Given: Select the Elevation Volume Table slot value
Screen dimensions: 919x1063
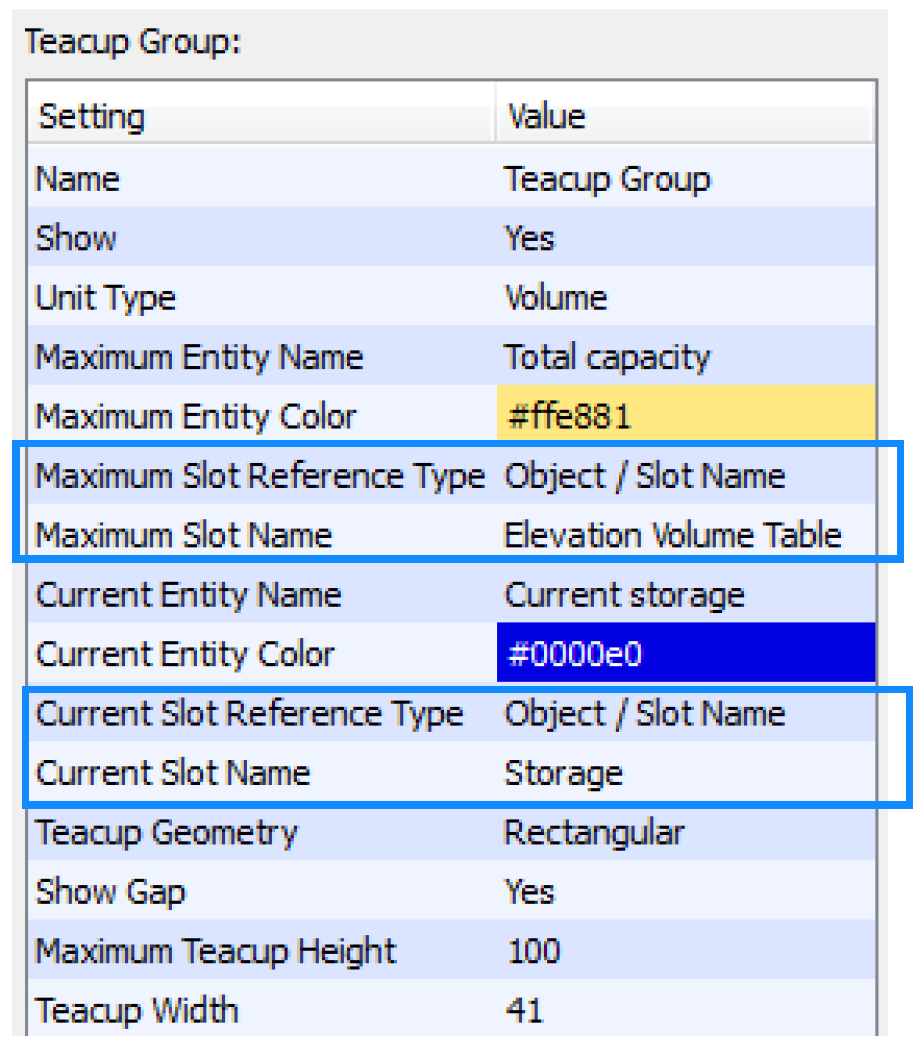Looking at the screenshot, I should pyautogui.click(x=672, y=535).
